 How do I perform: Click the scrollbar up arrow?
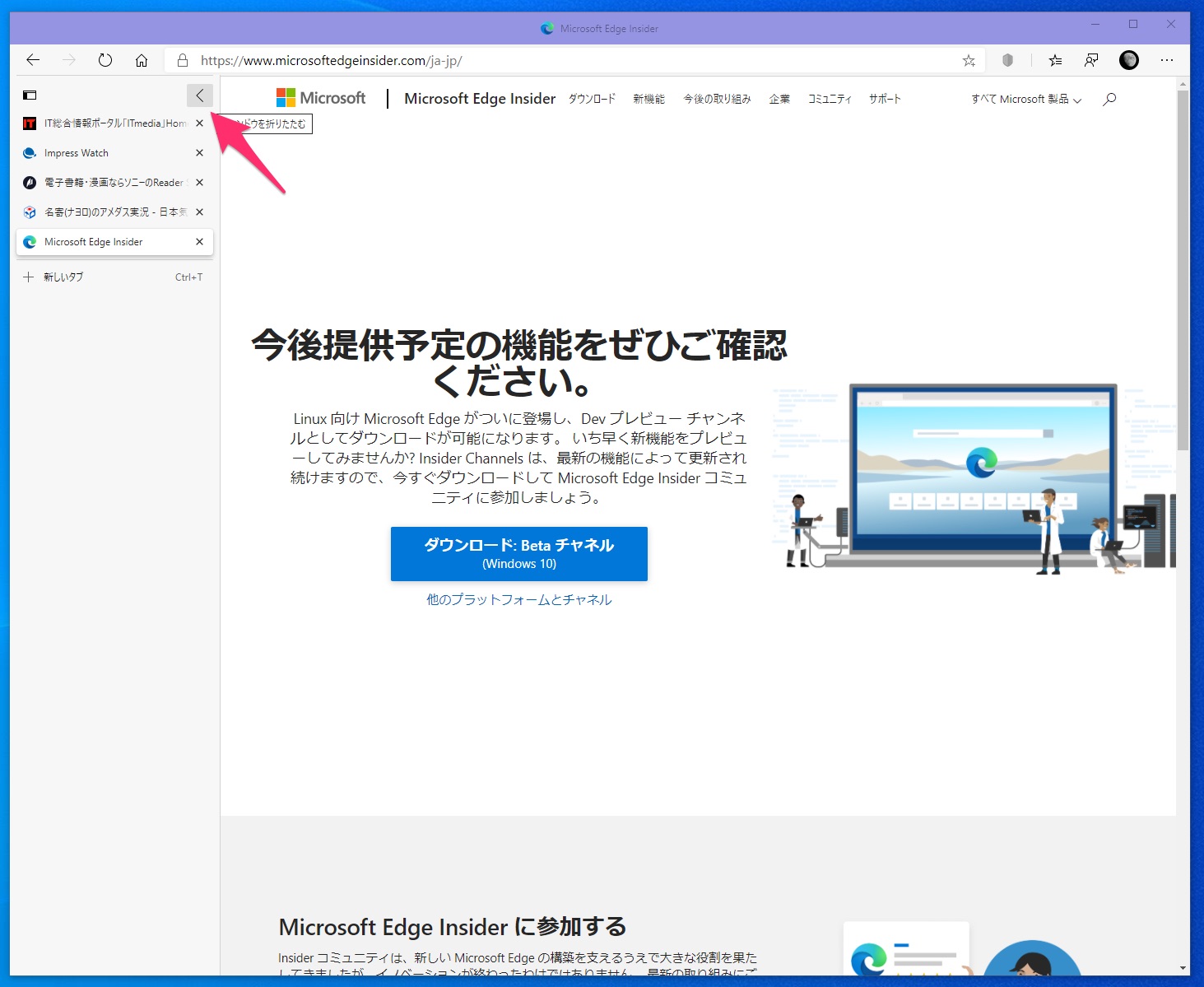tap(1183, 84)
